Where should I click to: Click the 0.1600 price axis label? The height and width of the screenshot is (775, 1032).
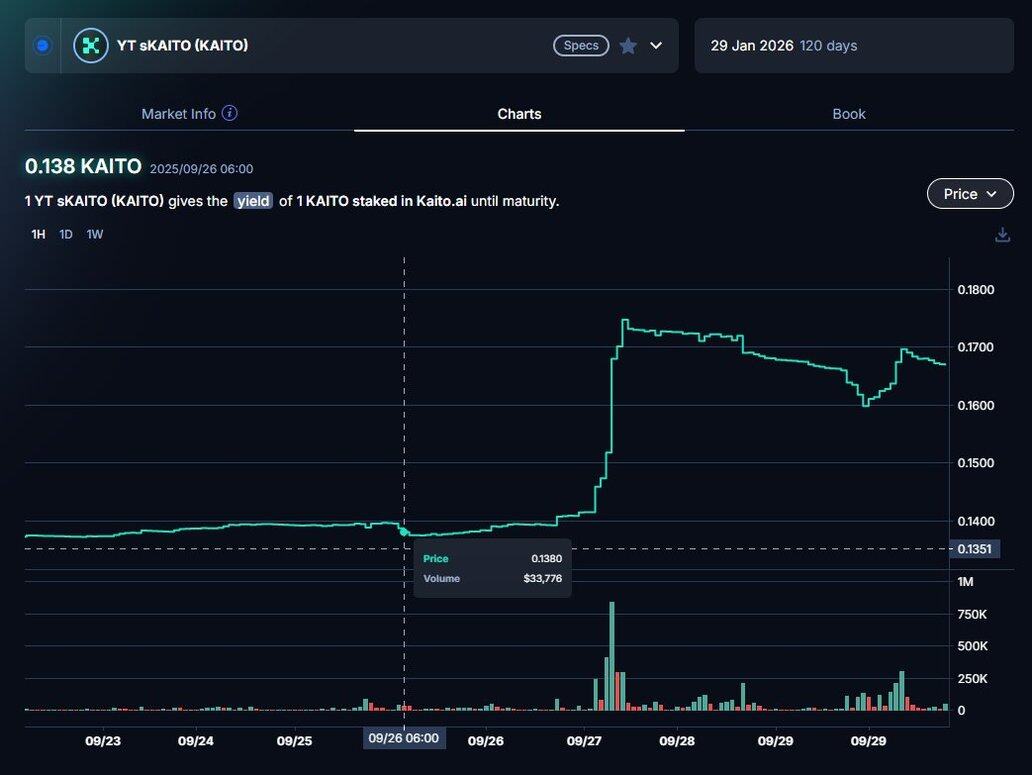pos(976,405)
